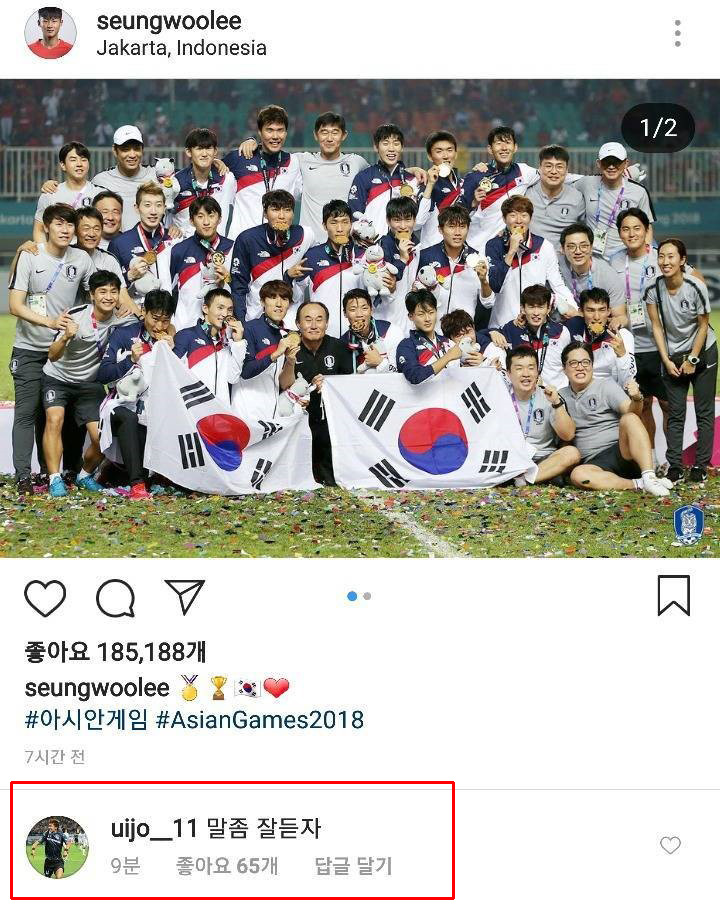
Task: Tap 답글 달기 to reply
Action: pyautogui.click(x=353, y=866)
